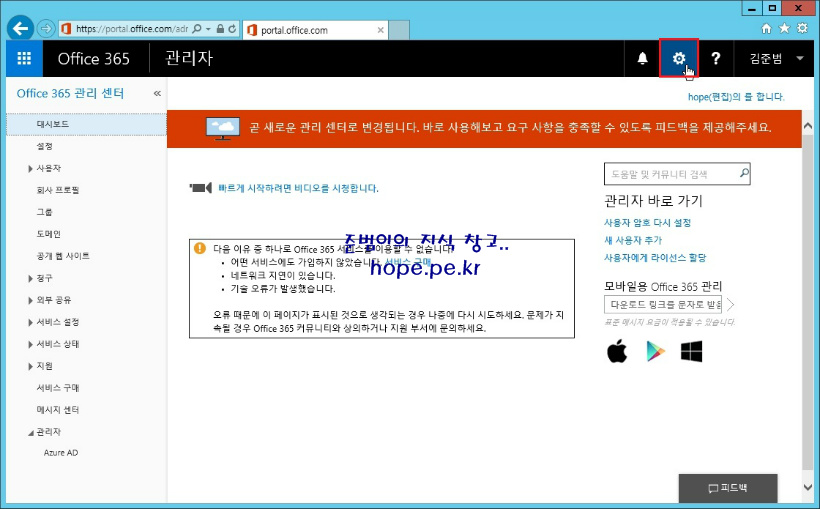Select the portal.office.com browser tab
820x509 pixels.
click(316, 30)
